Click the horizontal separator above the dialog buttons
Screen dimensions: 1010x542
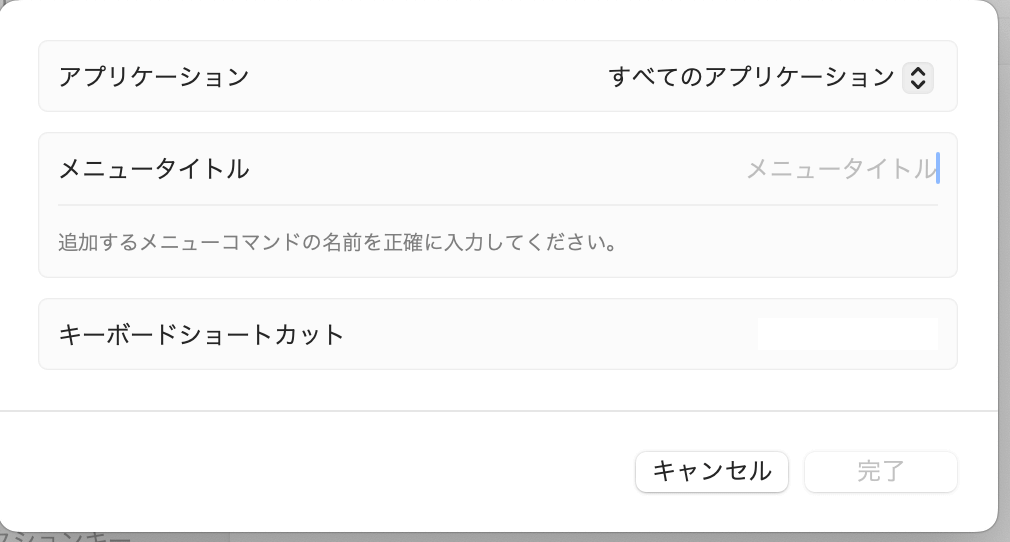click(x=498, y=411)
